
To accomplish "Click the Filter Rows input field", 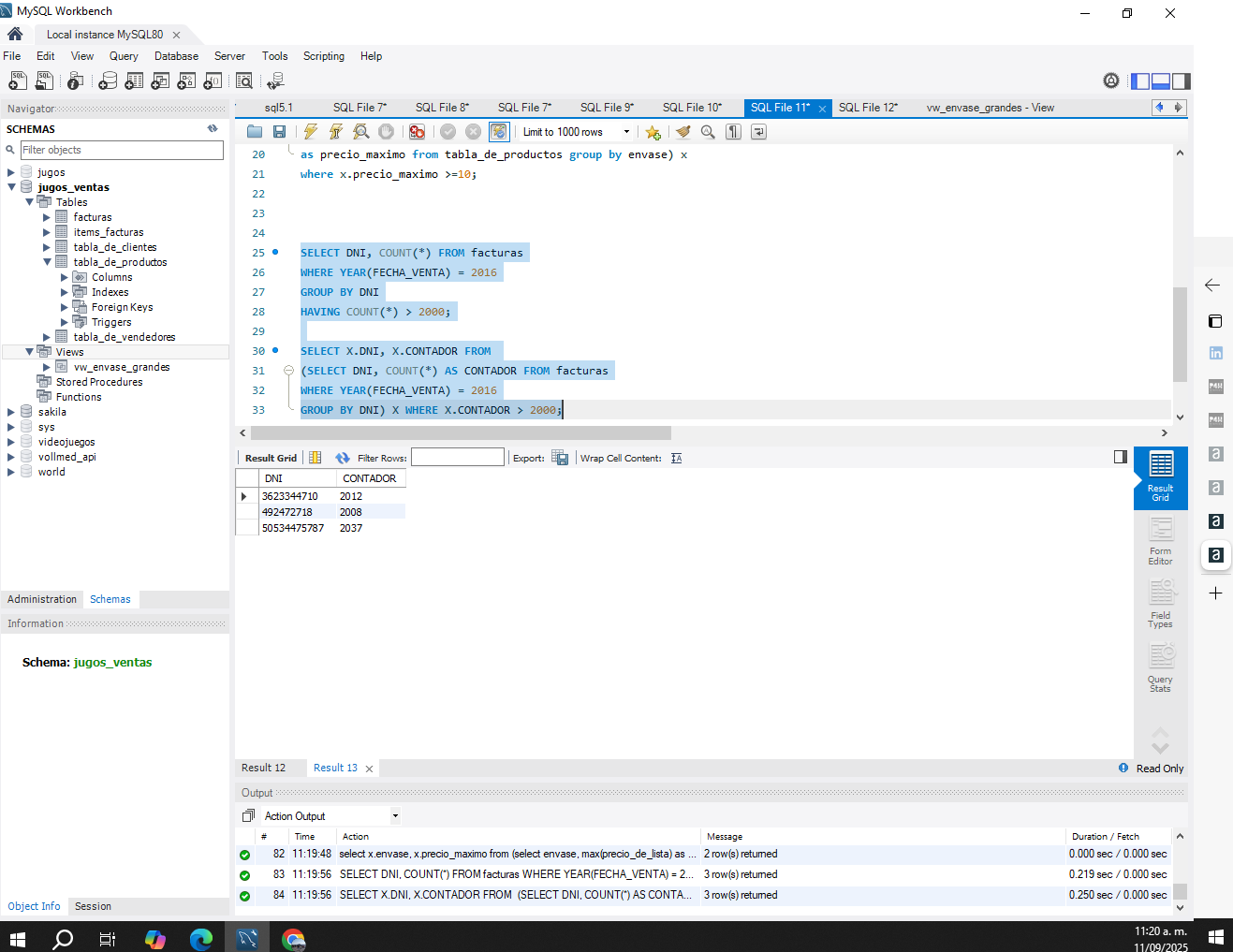I will tap(458, 457).
